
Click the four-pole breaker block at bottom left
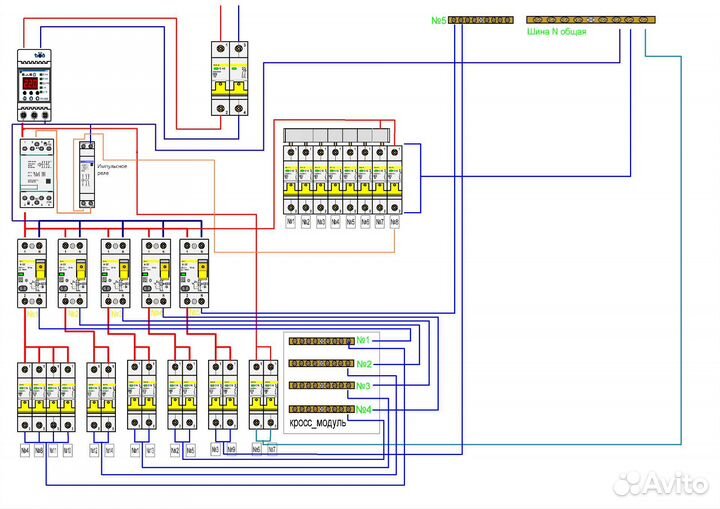[46, 397]
